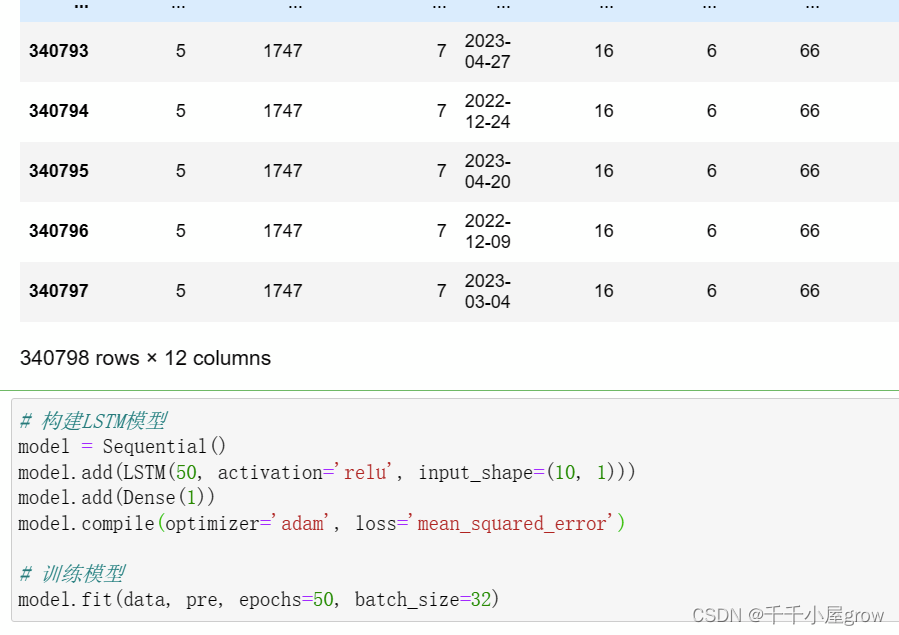Click the date 2022-12-24 cell
Viewport: 899px width, 635px height.
tap(487, 111)
